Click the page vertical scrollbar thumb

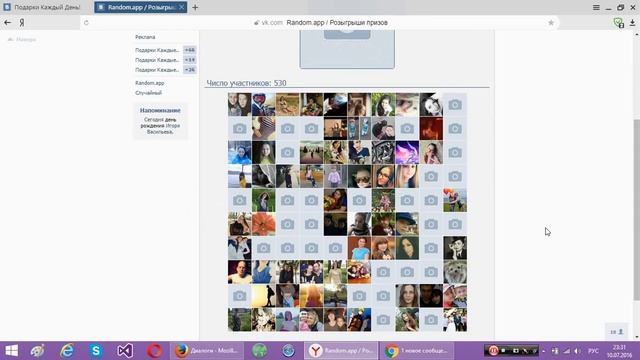pyautogui.click(x=637, y=210)
